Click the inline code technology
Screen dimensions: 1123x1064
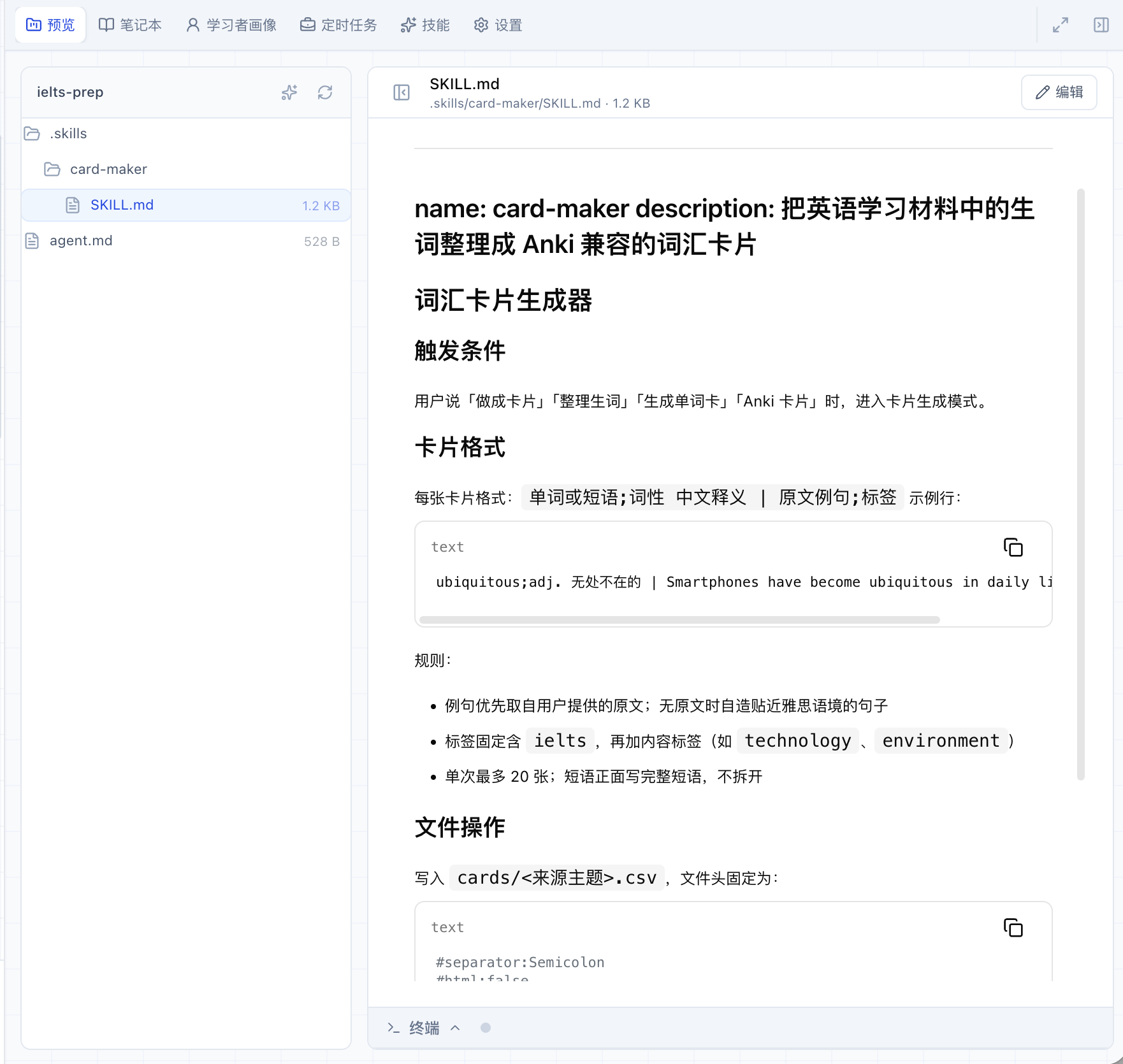[798, 741]
